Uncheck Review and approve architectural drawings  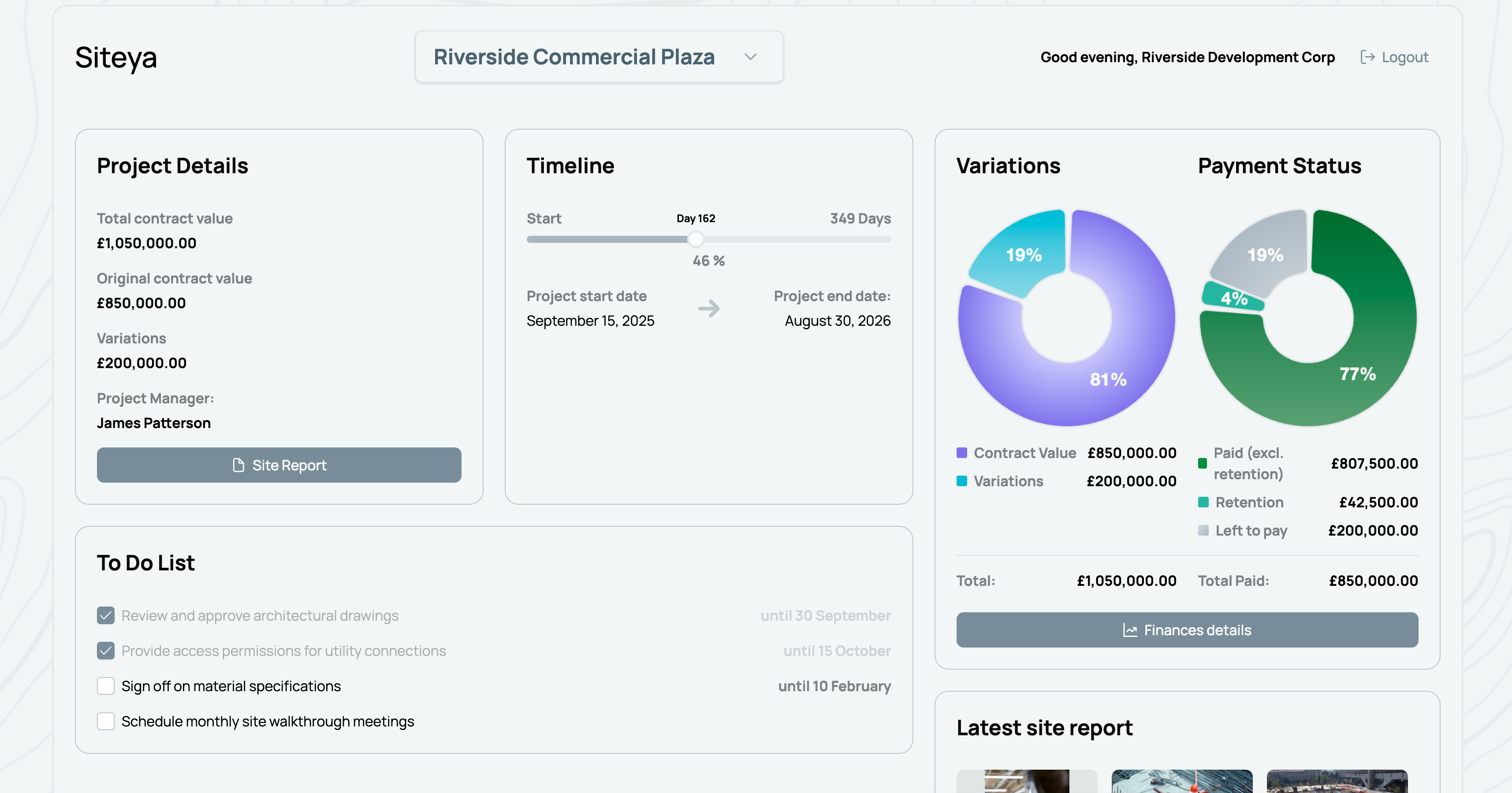tap(106, 615)
